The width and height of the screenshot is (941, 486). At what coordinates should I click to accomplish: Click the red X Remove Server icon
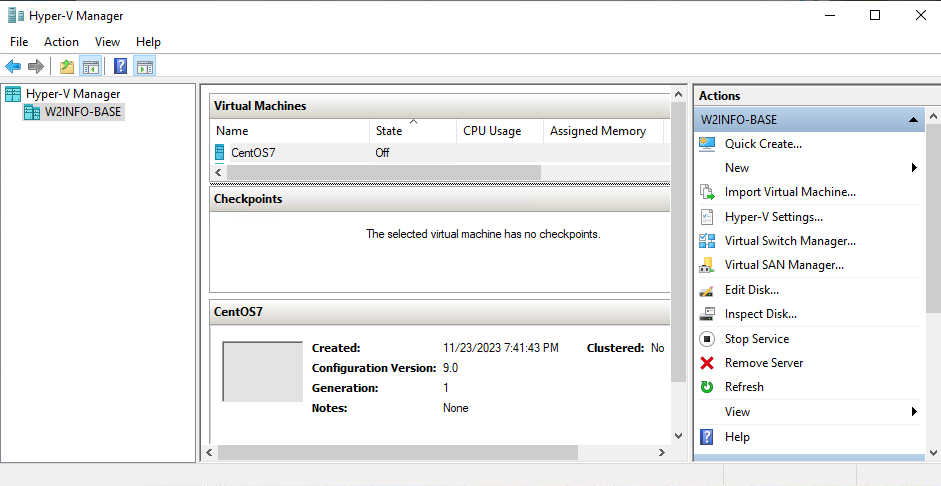pos(707,363)
